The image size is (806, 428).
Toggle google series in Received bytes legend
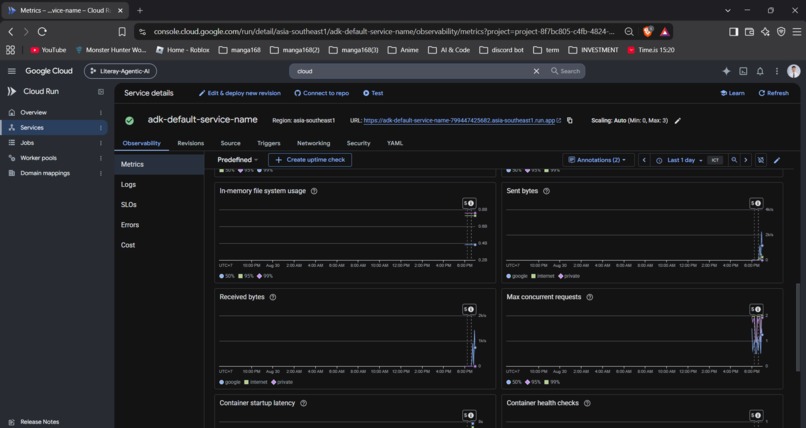230,382
